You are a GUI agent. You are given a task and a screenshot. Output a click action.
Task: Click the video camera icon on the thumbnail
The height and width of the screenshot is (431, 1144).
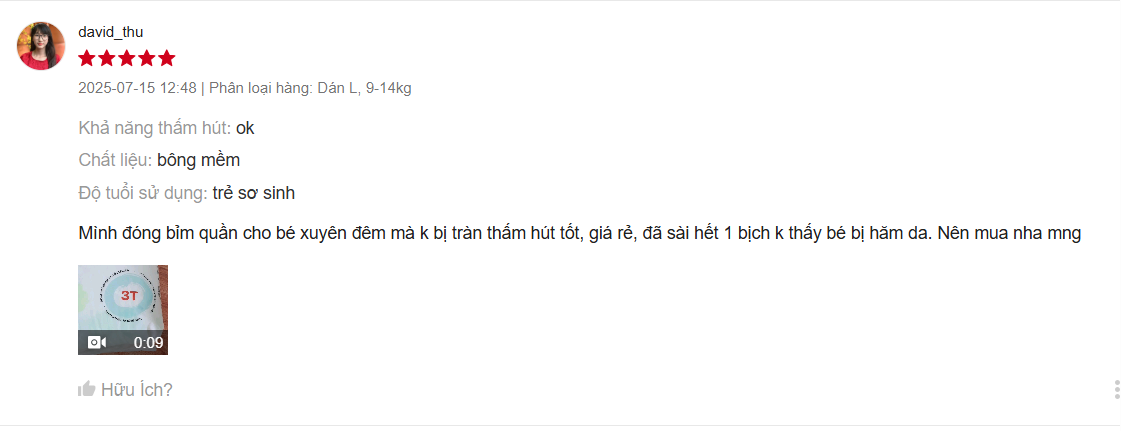pyautogui.click(x=97, y=342)
